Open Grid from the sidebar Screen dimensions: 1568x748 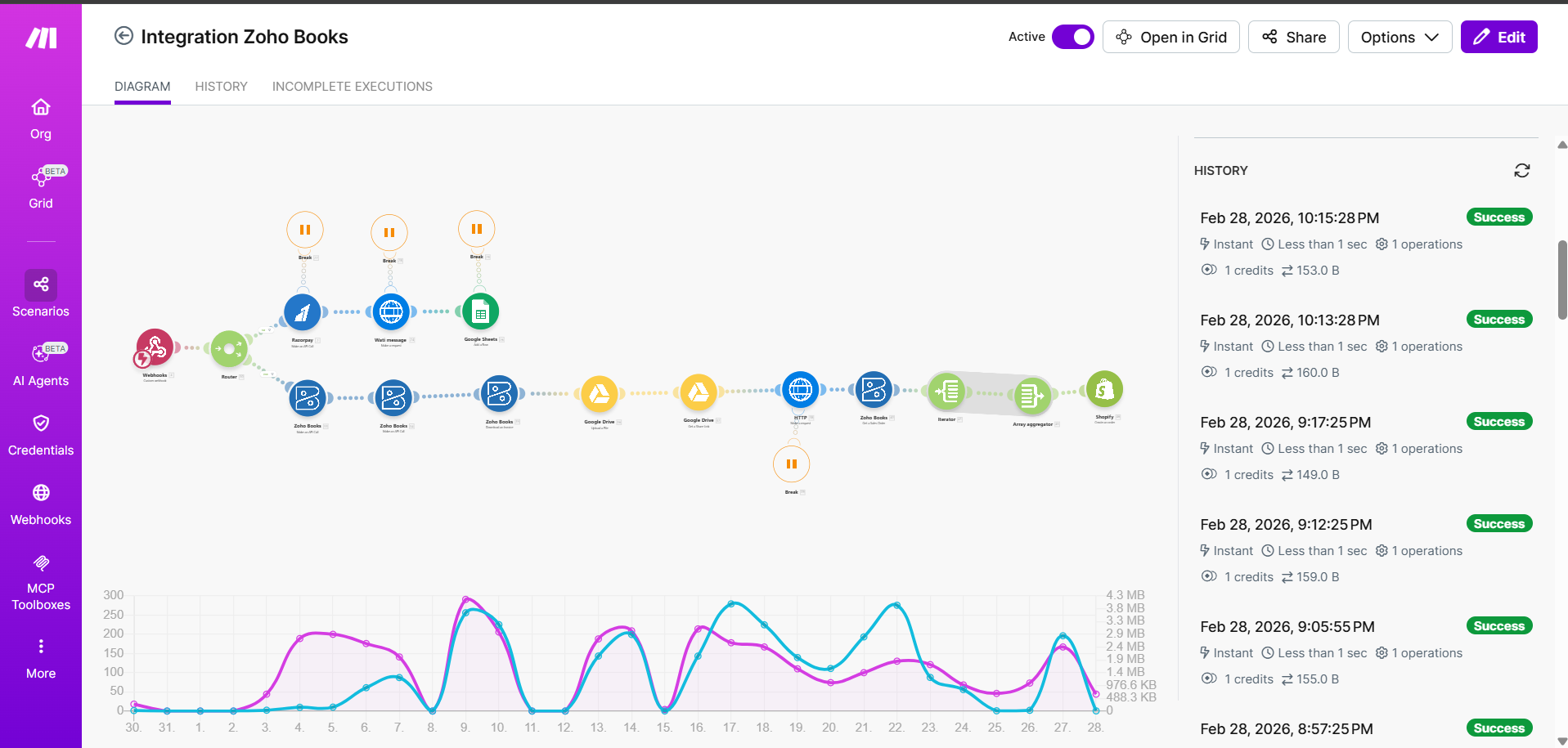point(41,189)
